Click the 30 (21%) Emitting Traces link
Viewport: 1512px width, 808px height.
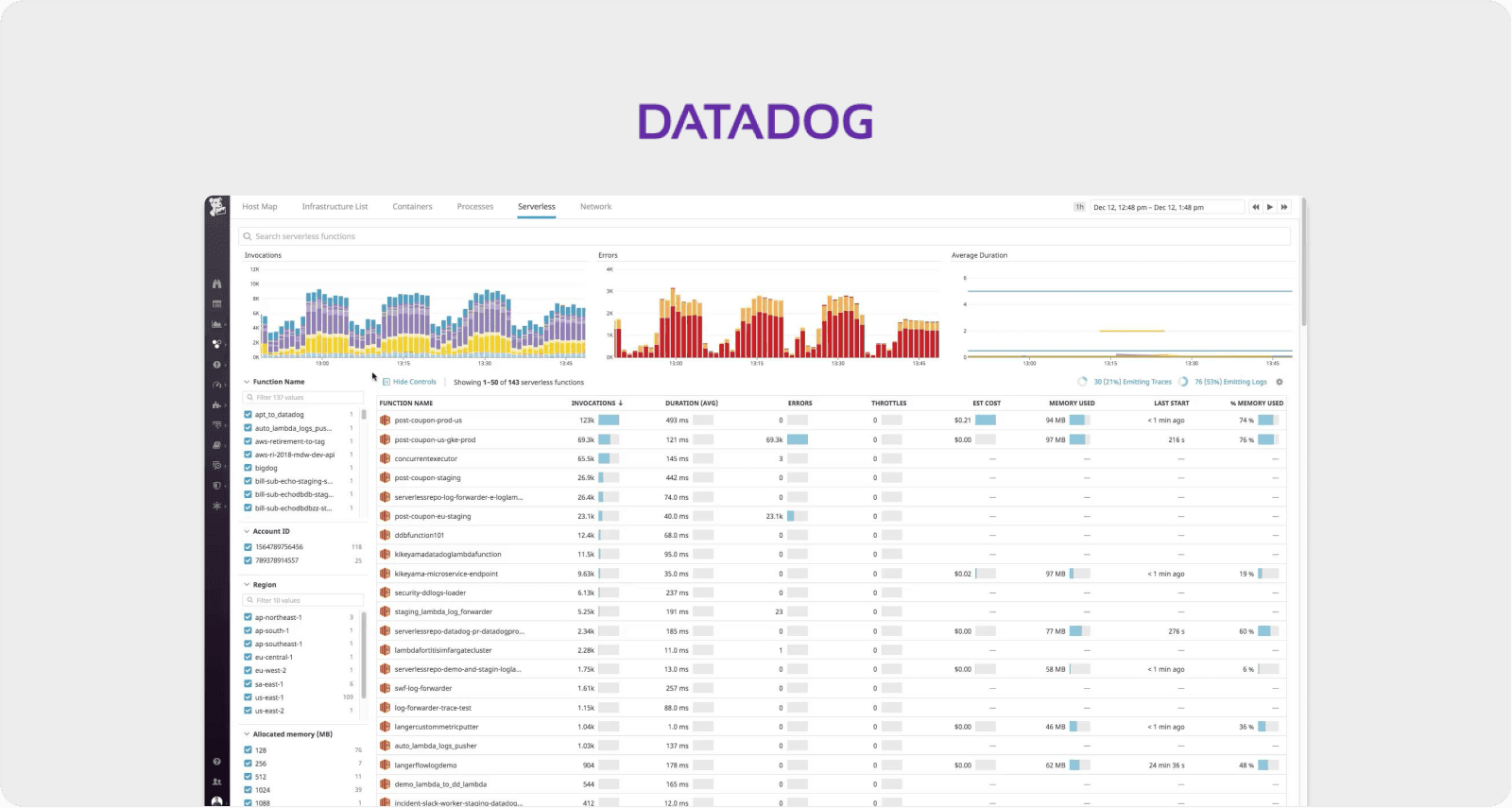coord(1132,382)
